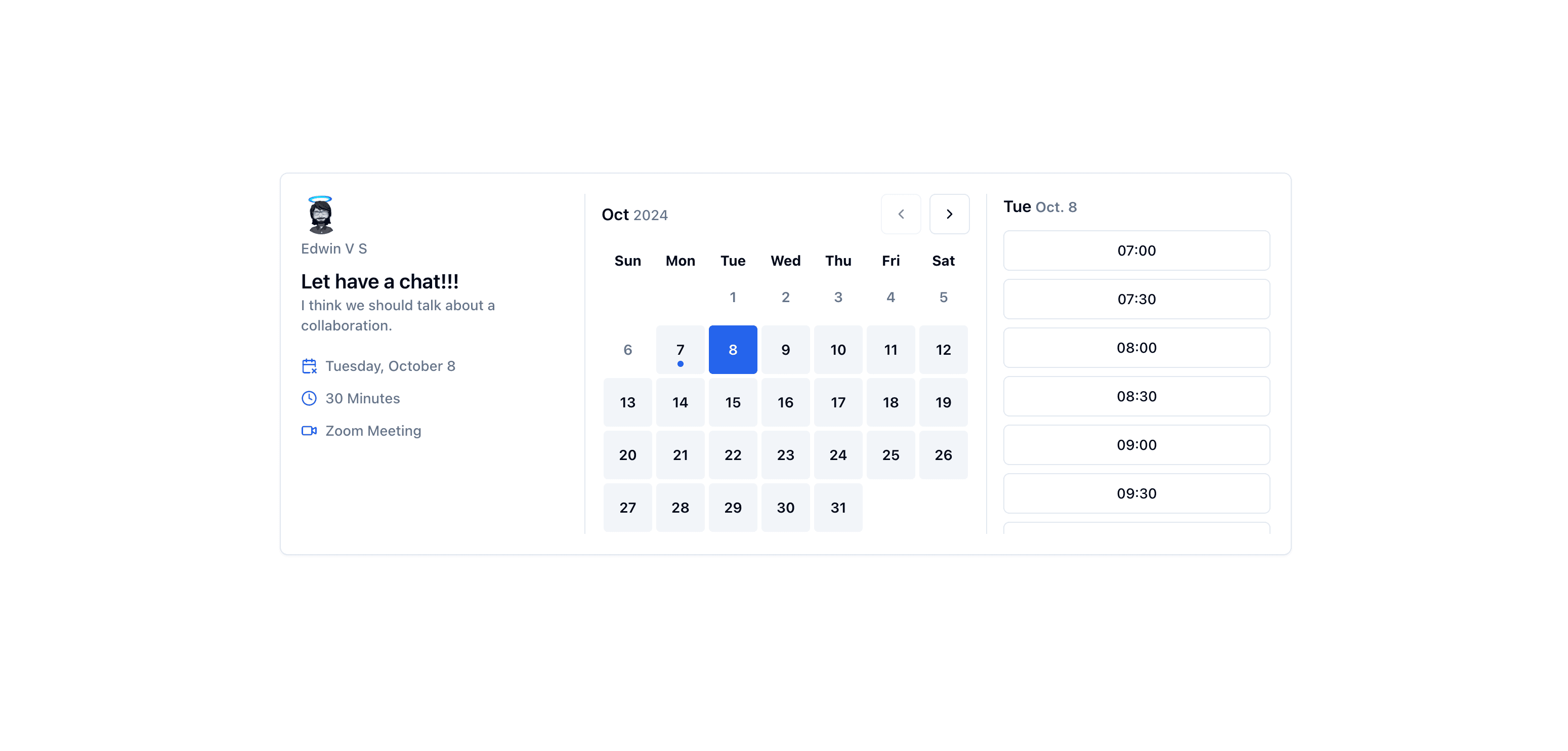Choose the 08:00 time slot
This screenshot has height=751, width=1568.
click(x=1136, y=348)
